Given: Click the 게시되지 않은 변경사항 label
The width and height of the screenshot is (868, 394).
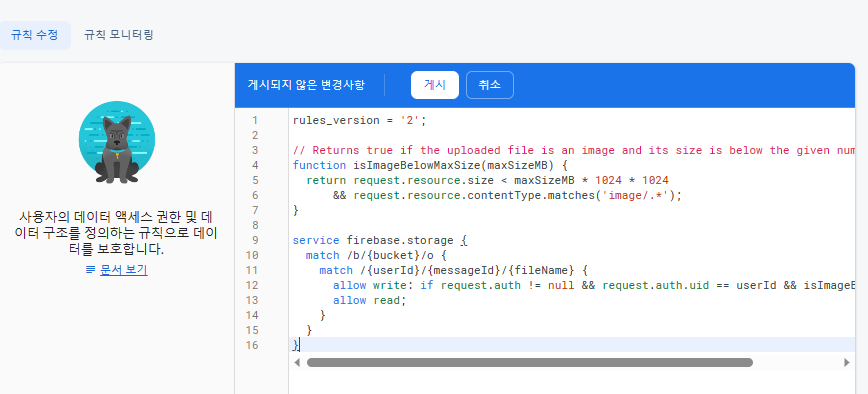Looking at the screenshot, I should point(306,85).
